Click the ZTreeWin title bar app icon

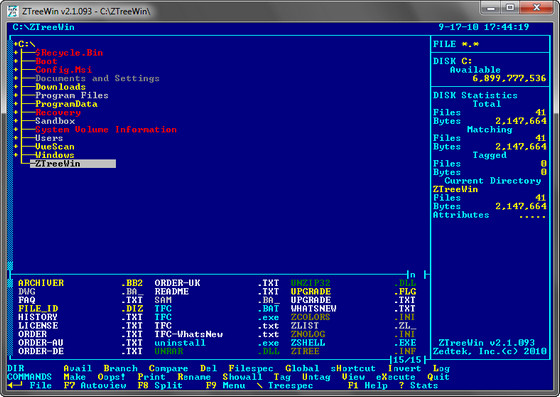click(x=13, y=11)
